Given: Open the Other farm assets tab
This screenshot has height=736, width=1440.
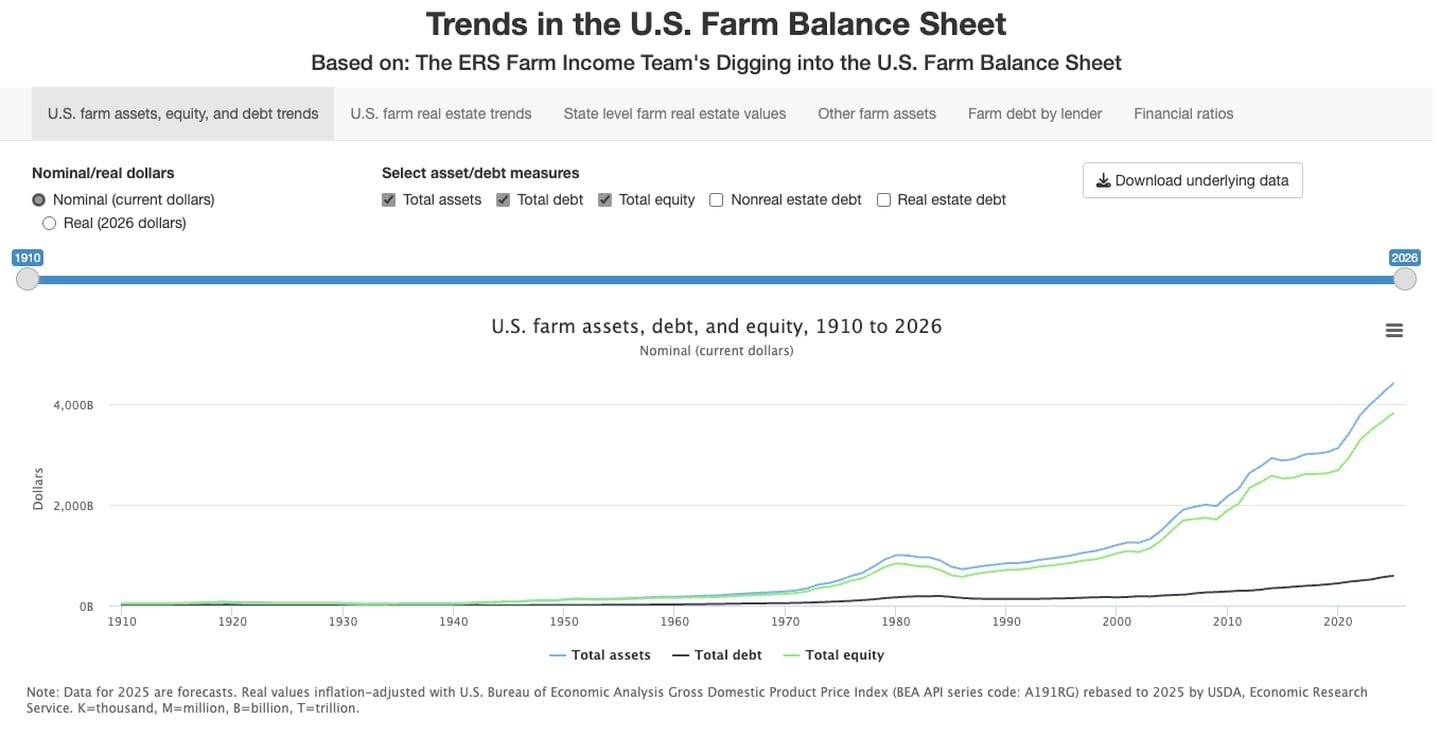Looking at the screenshot, I should 876,113.
